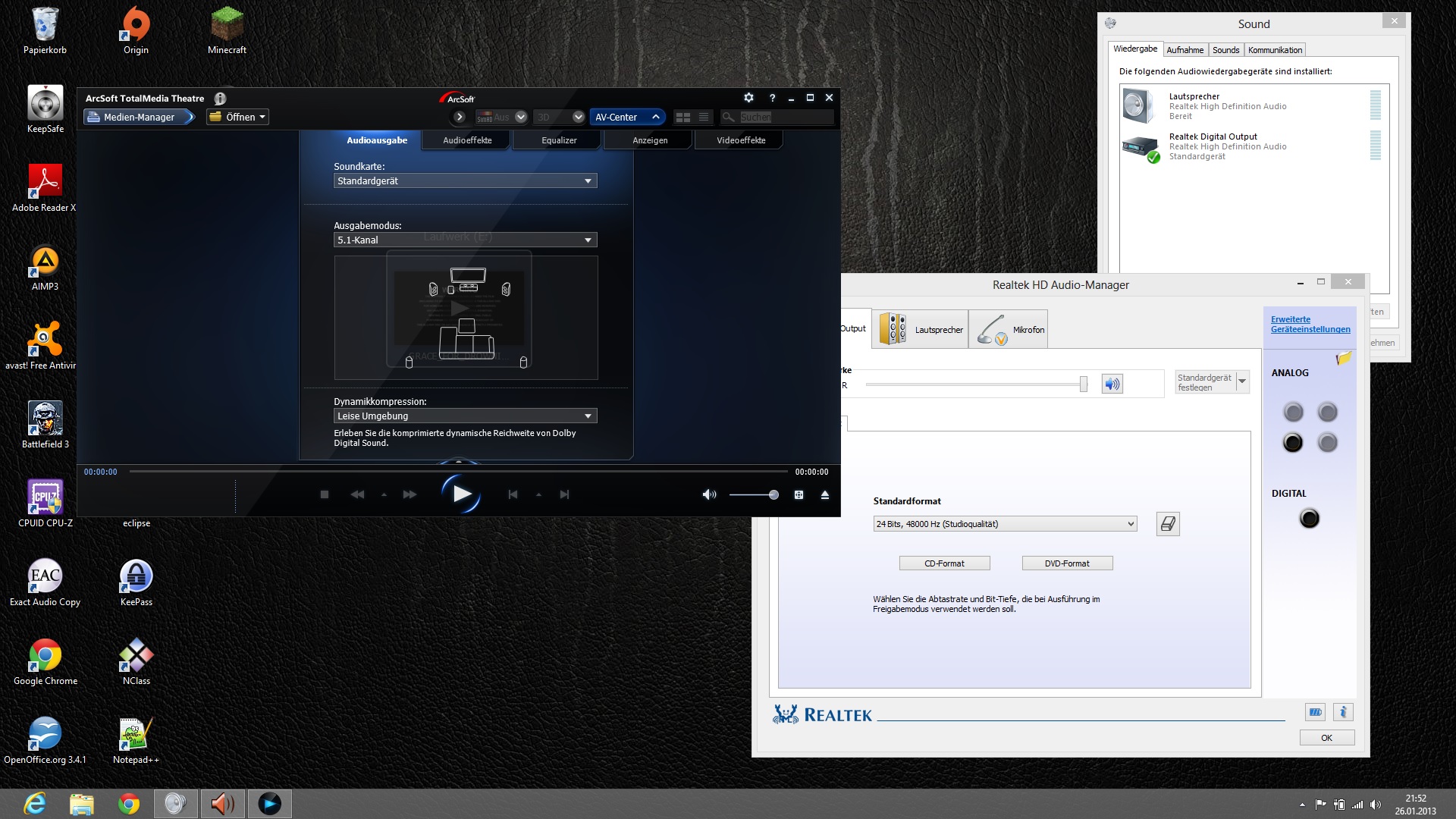
Task: Click the ArcSoft help question mark
Action: coord(772,98)
